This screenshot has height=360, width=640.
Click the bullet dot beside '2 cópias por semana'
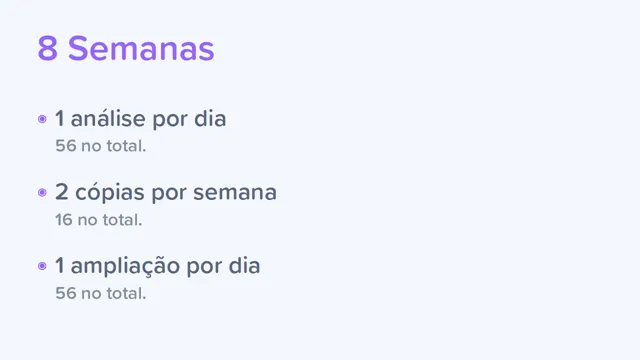coord(42,193)
